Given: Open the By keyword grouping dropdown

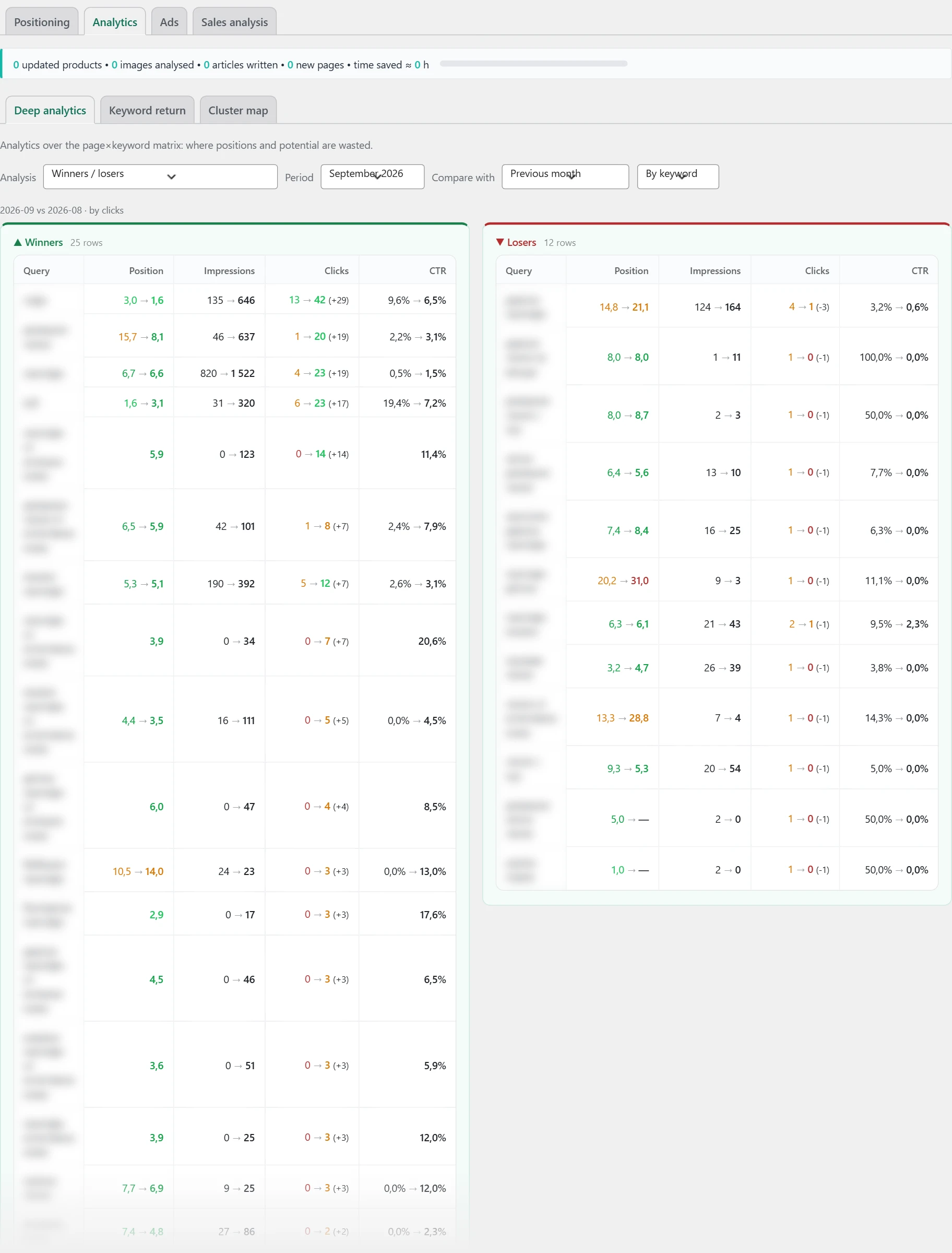Looking at the screenshot, I should click(x=678, y=176).
